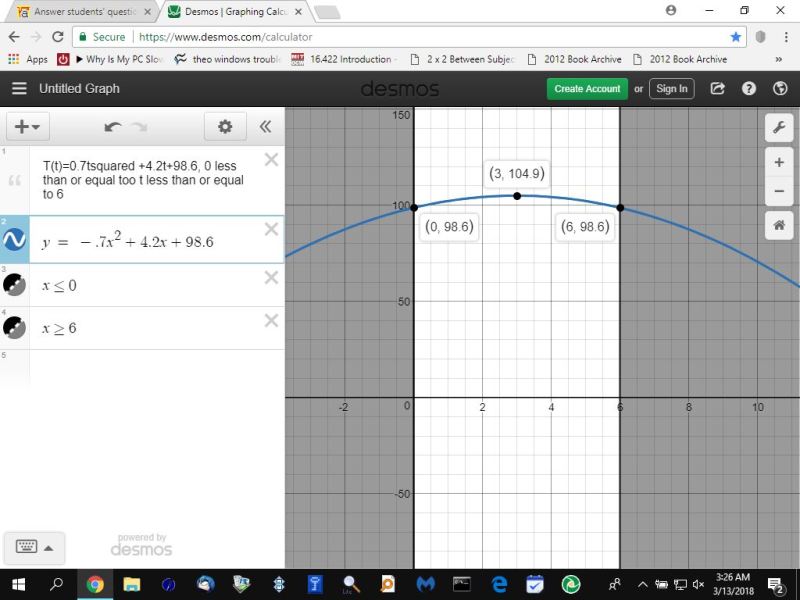The height and width of the screenshot is (600, 800).
Task: Add a new expression in empty row 5
Action: 156,367
